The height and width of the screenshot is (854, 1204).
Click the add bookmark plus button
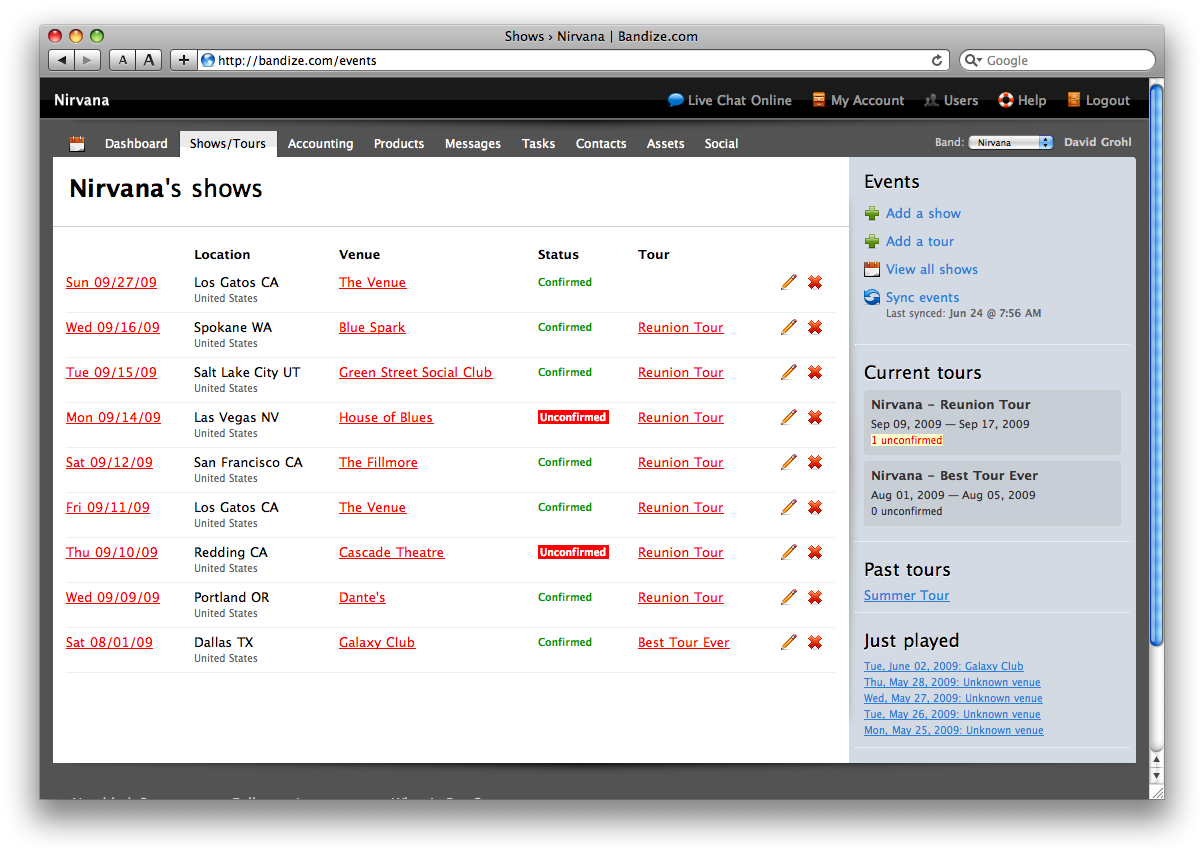click(183, 60)
